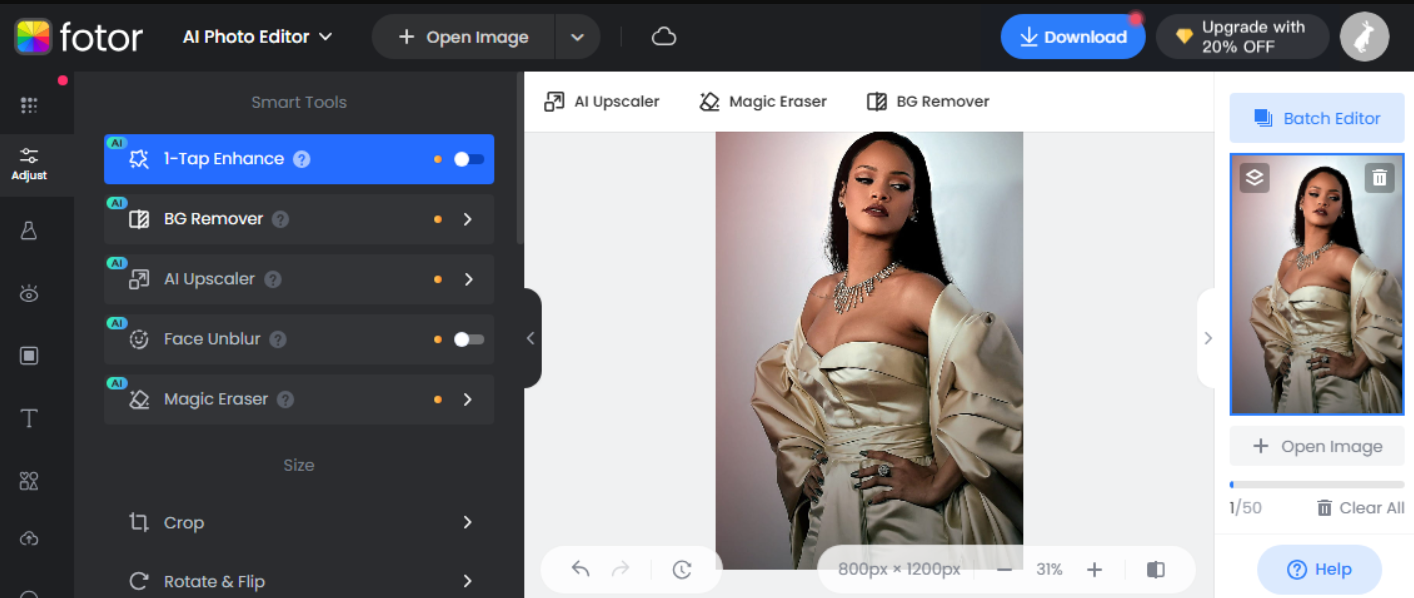Click the main canvas photo
1414x598 pixels.
tap(869, 350)
